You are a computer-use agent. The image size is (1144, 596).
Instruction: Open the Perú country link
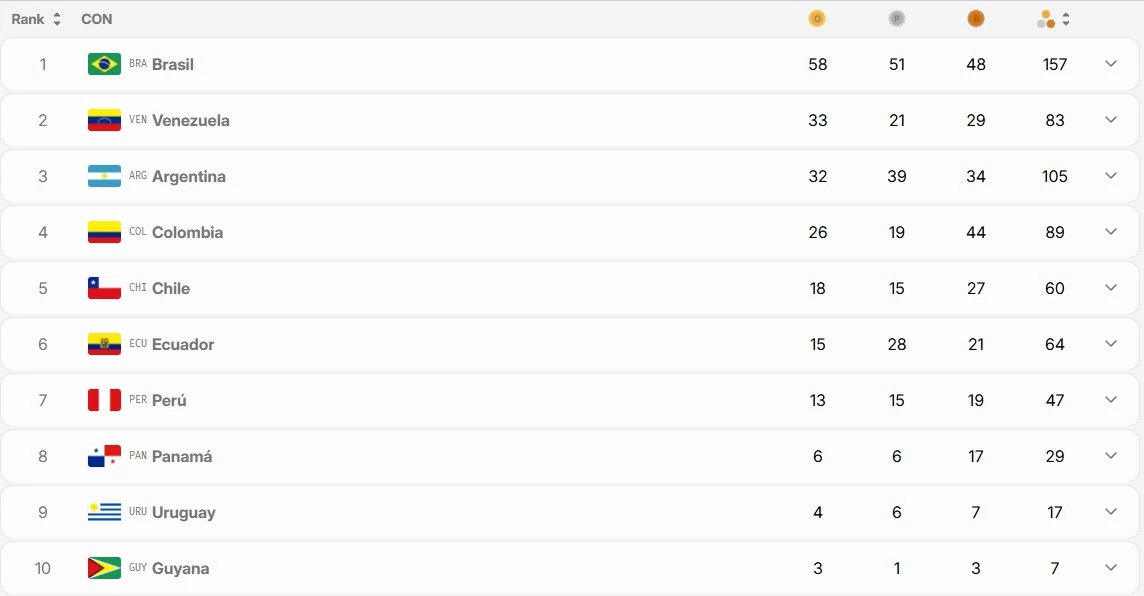(169, 400)
